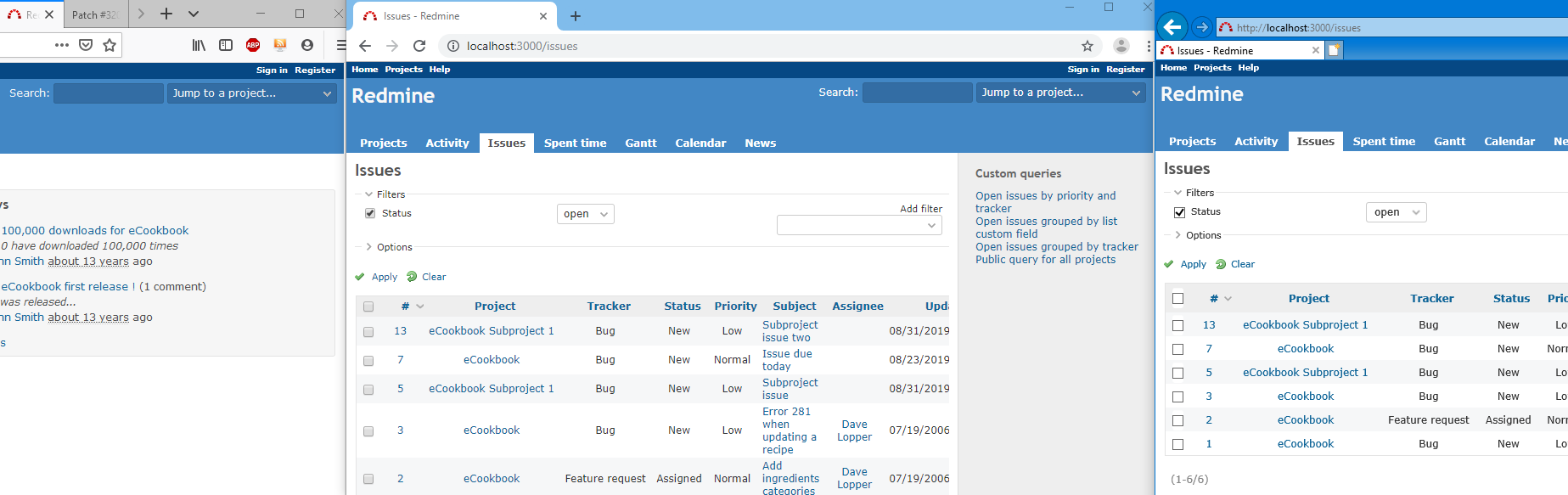
Task: Open Firefox account icon
Action: pyautogui.click(x=307, y=45)
